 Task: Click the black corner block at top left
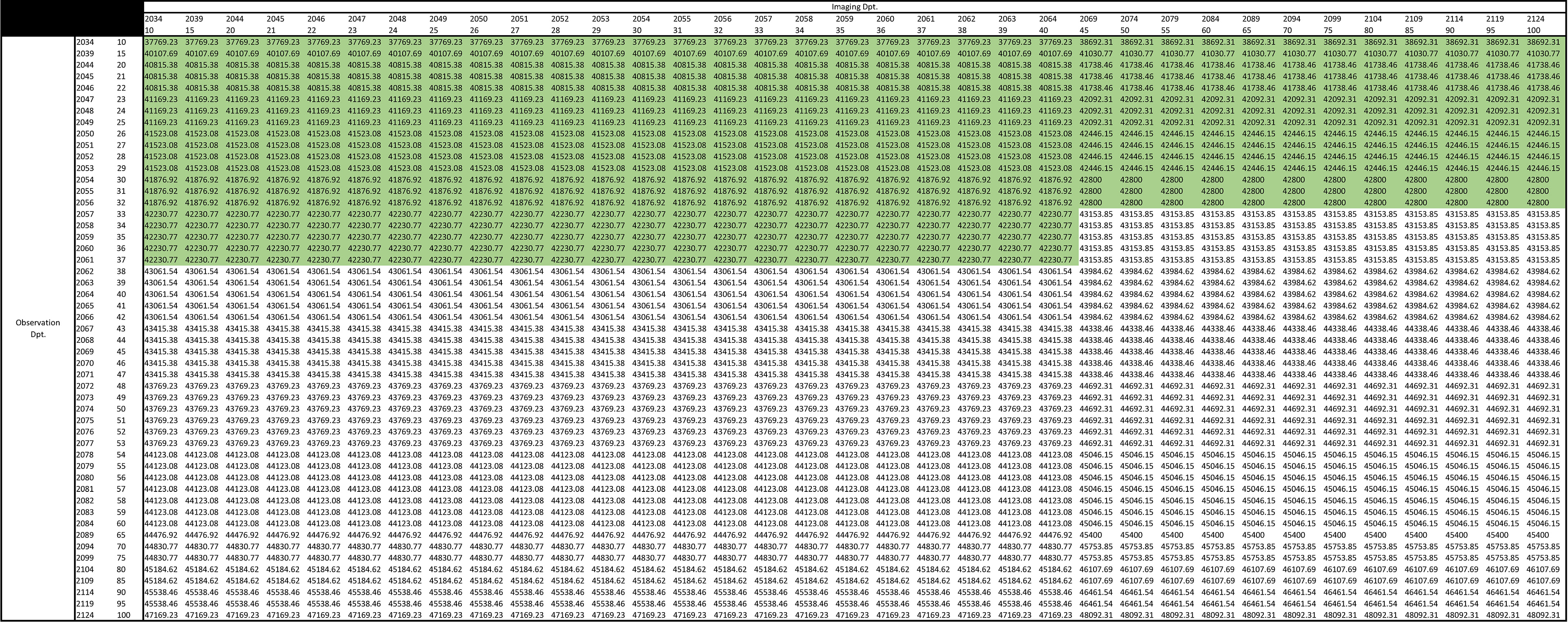coord(72,18)
